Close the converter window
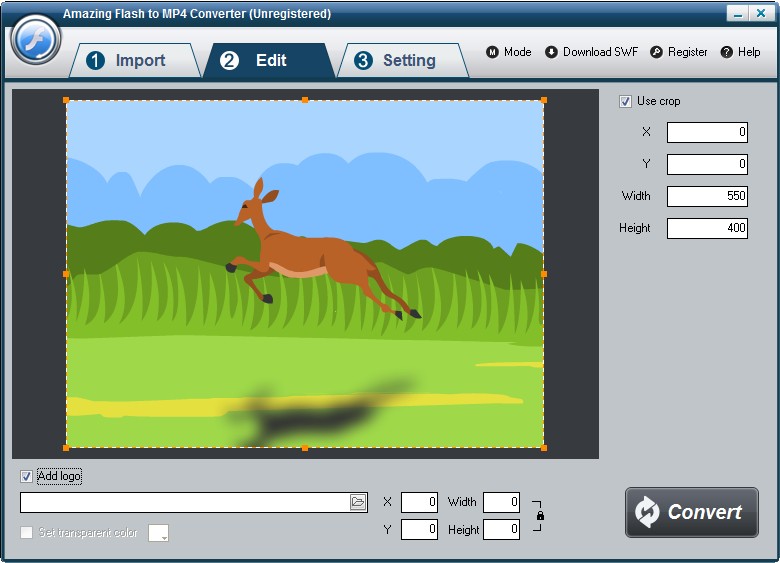Viewport: 780px width, 563px height. [761, 13]
